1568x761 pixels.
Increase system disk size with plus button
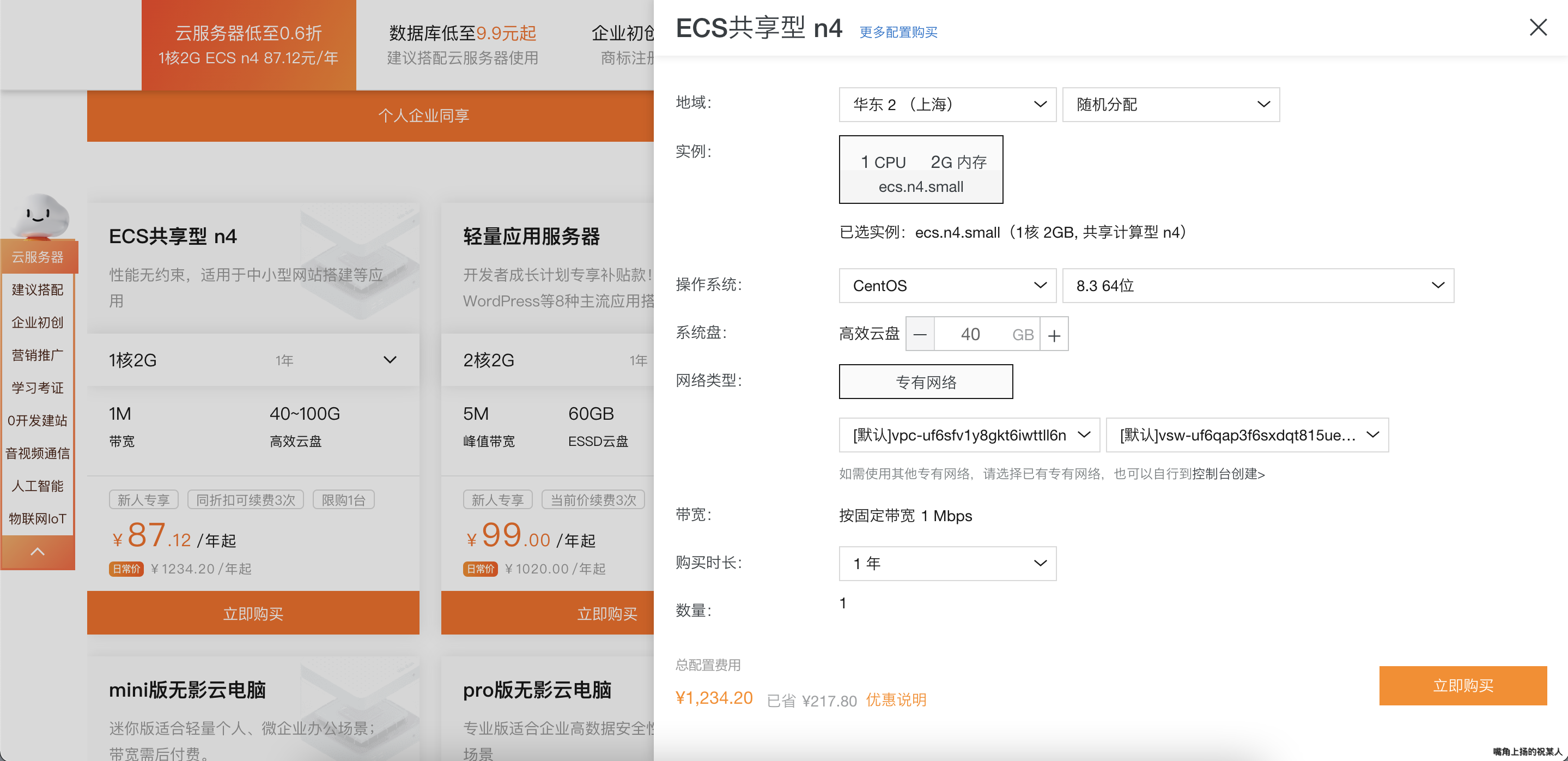tap(1054, 334)
